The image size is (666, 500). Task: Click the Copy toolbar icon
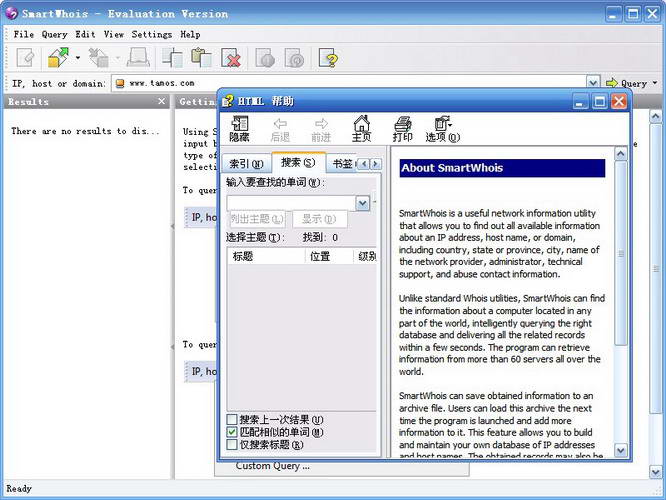point(172,58)
